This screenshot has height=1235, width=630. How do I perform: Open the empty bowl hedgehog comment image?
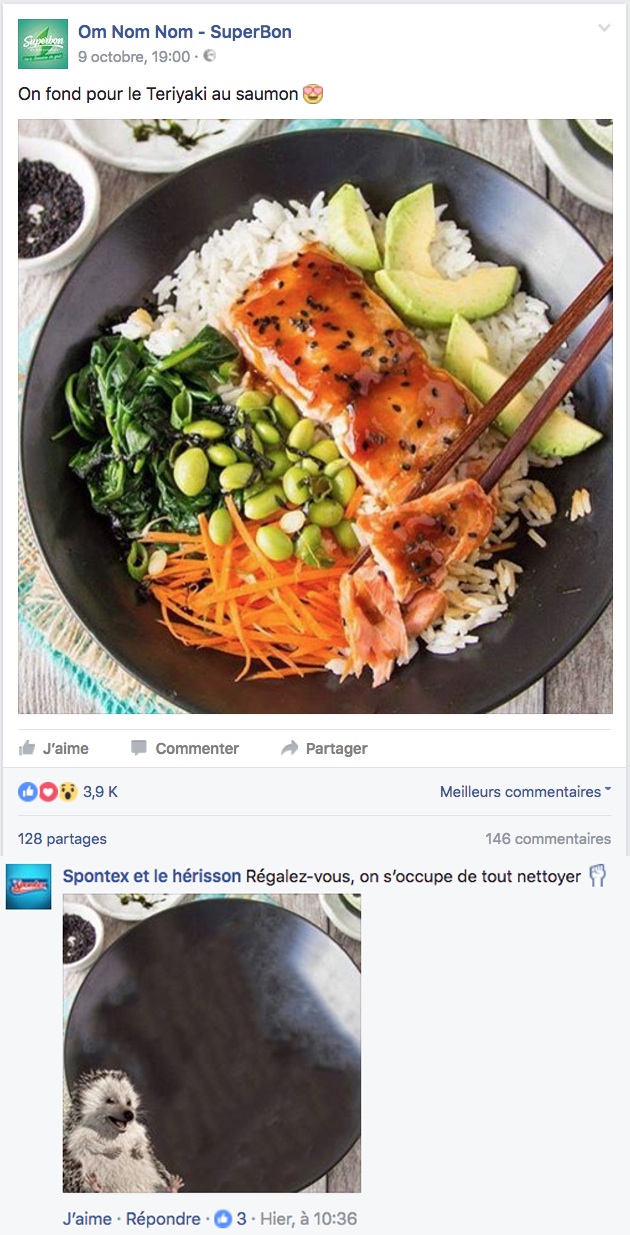pos(212,1043)
